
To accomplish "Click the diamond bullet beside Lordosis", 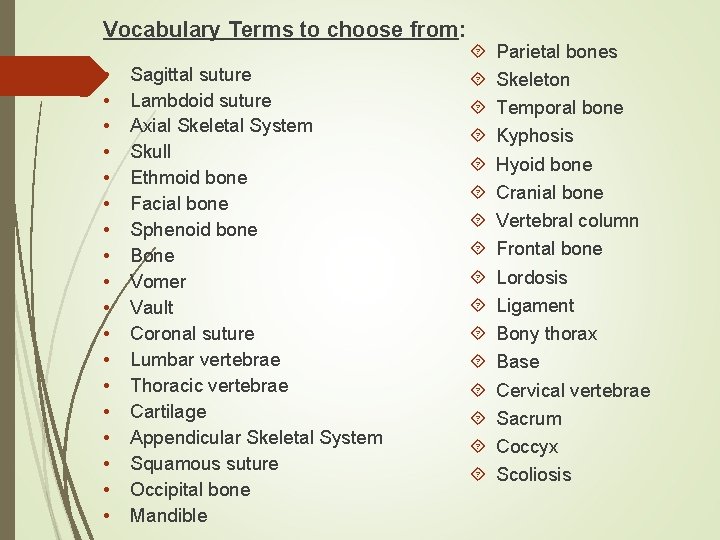I will [x=478, y=277].
